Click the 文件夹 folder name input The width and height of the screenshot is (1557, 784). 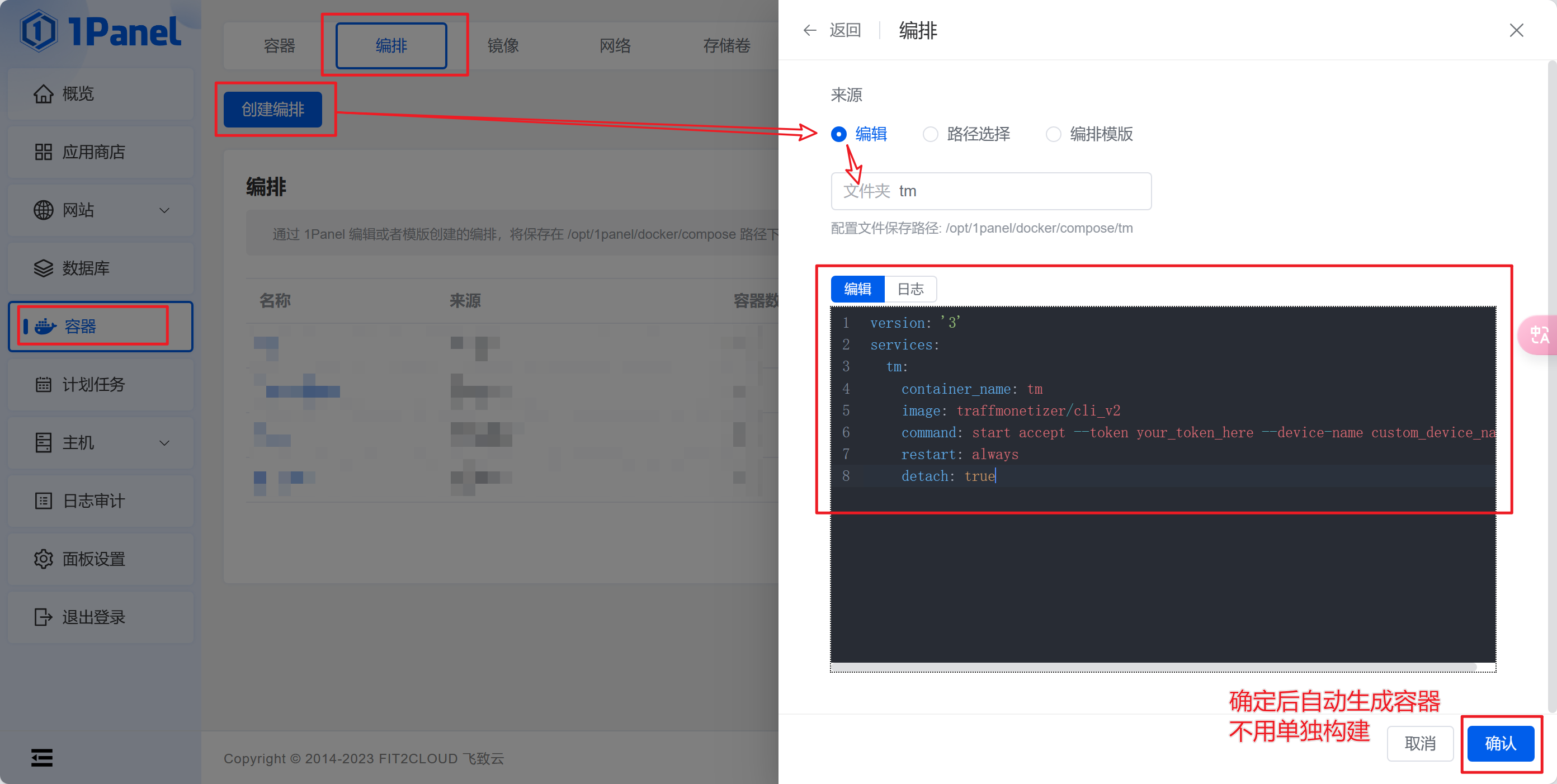click(x=991, y=191)
